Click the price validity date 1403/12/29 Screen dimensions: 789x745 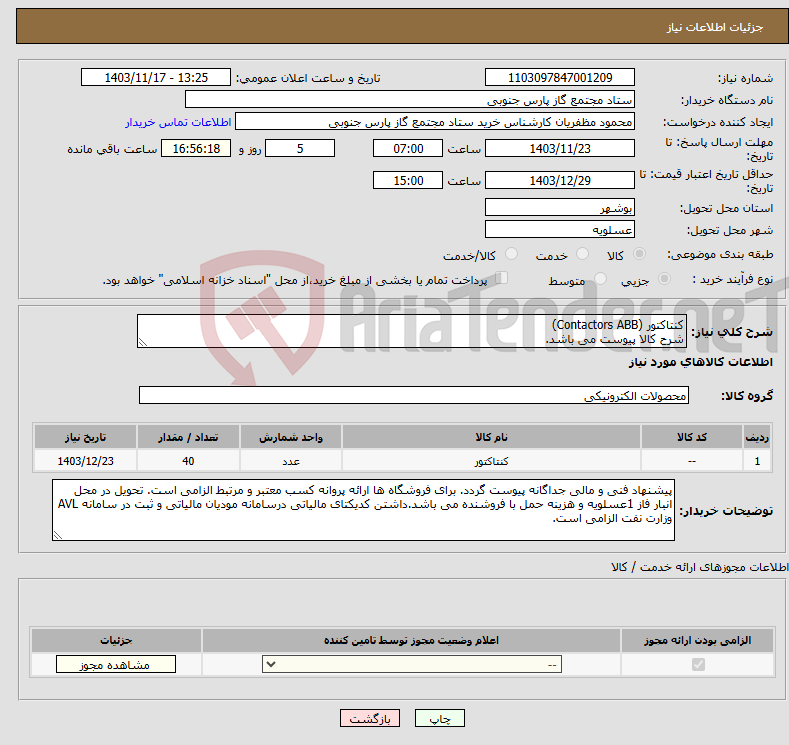pos(560,180)
